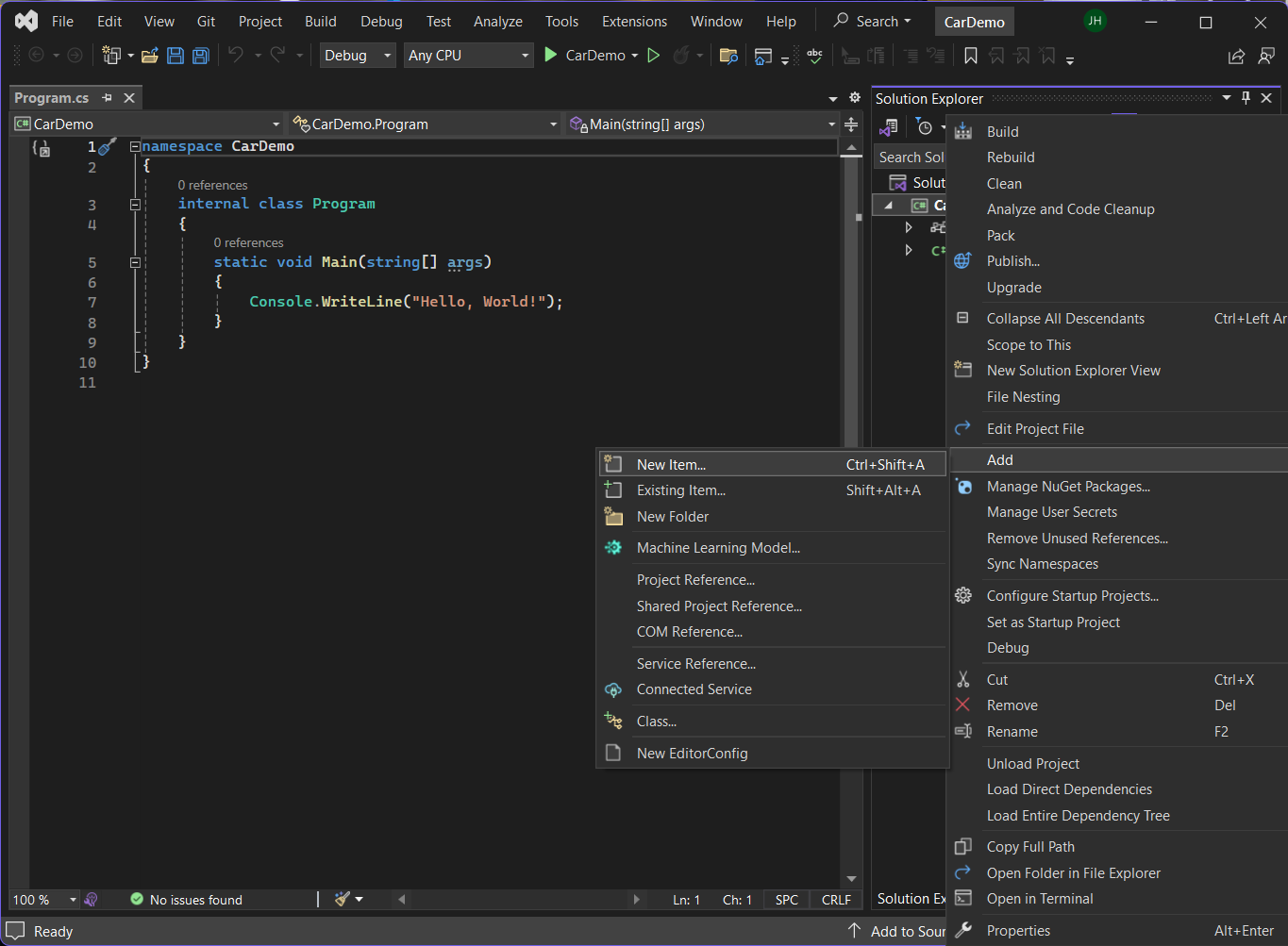Click the Save All toolbar icon

point(201,56)
